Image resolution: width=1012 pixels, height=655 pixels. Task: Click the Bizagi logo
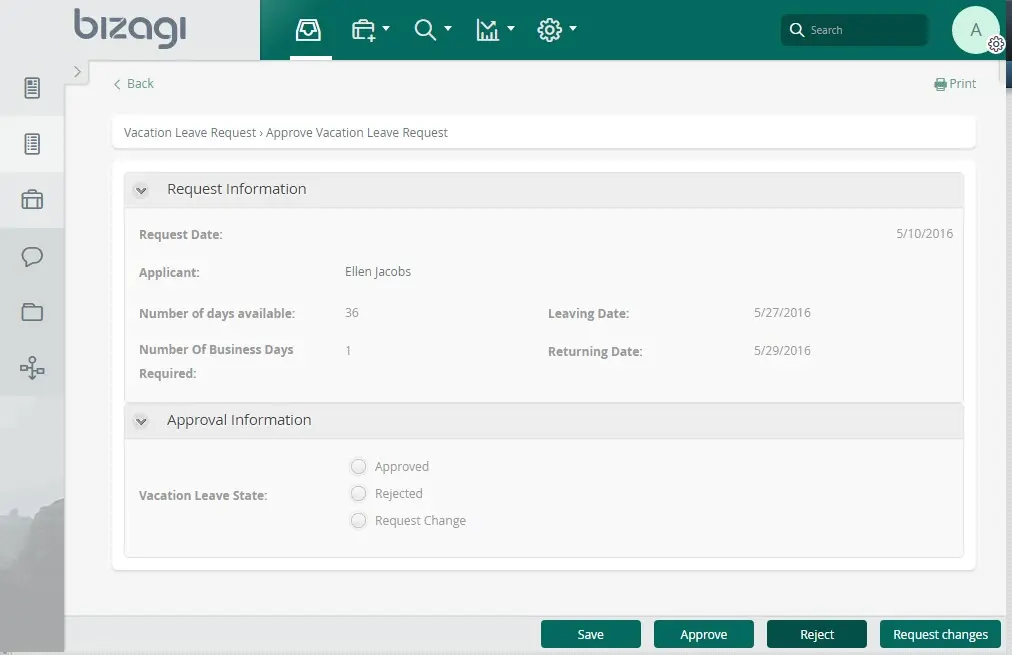[130, 28]
